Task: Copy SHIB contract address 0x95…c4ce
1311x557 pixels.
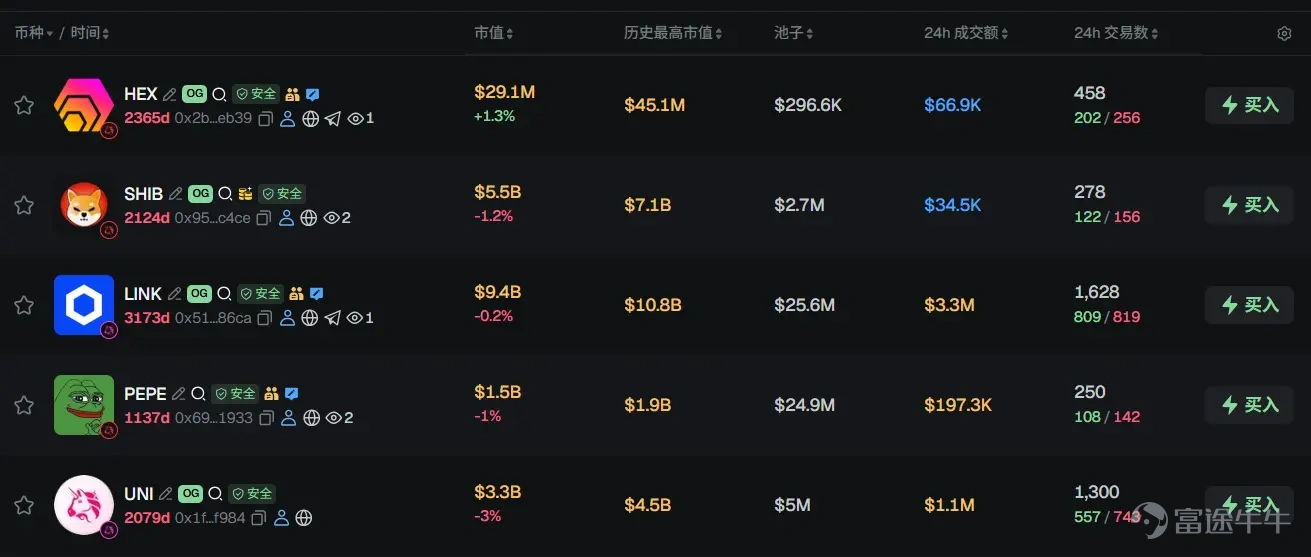Action: [x=264, y=218]
